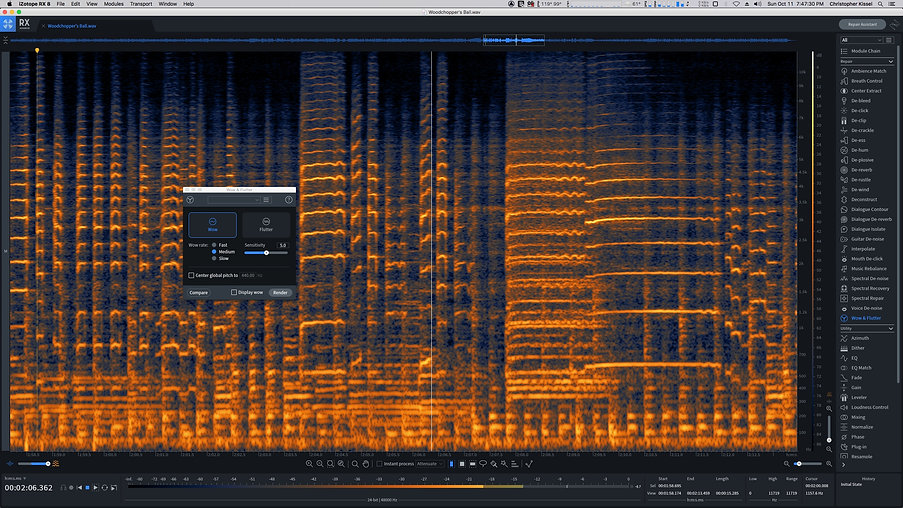Expand the module list bottom chevron

(844, 465)
